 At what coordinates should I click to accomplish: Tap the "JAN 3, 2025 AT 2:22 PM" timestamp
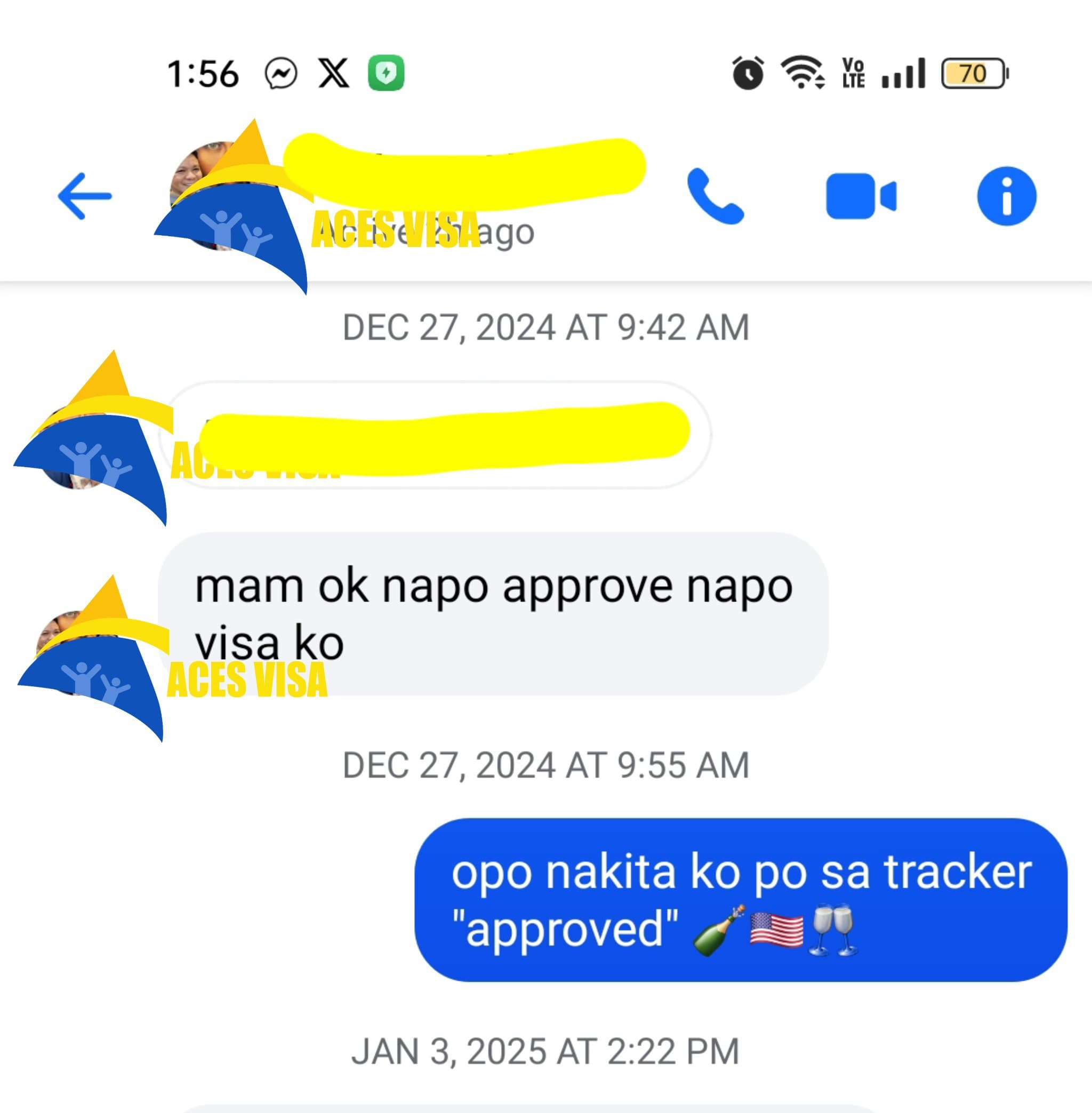pos(545,1052)
